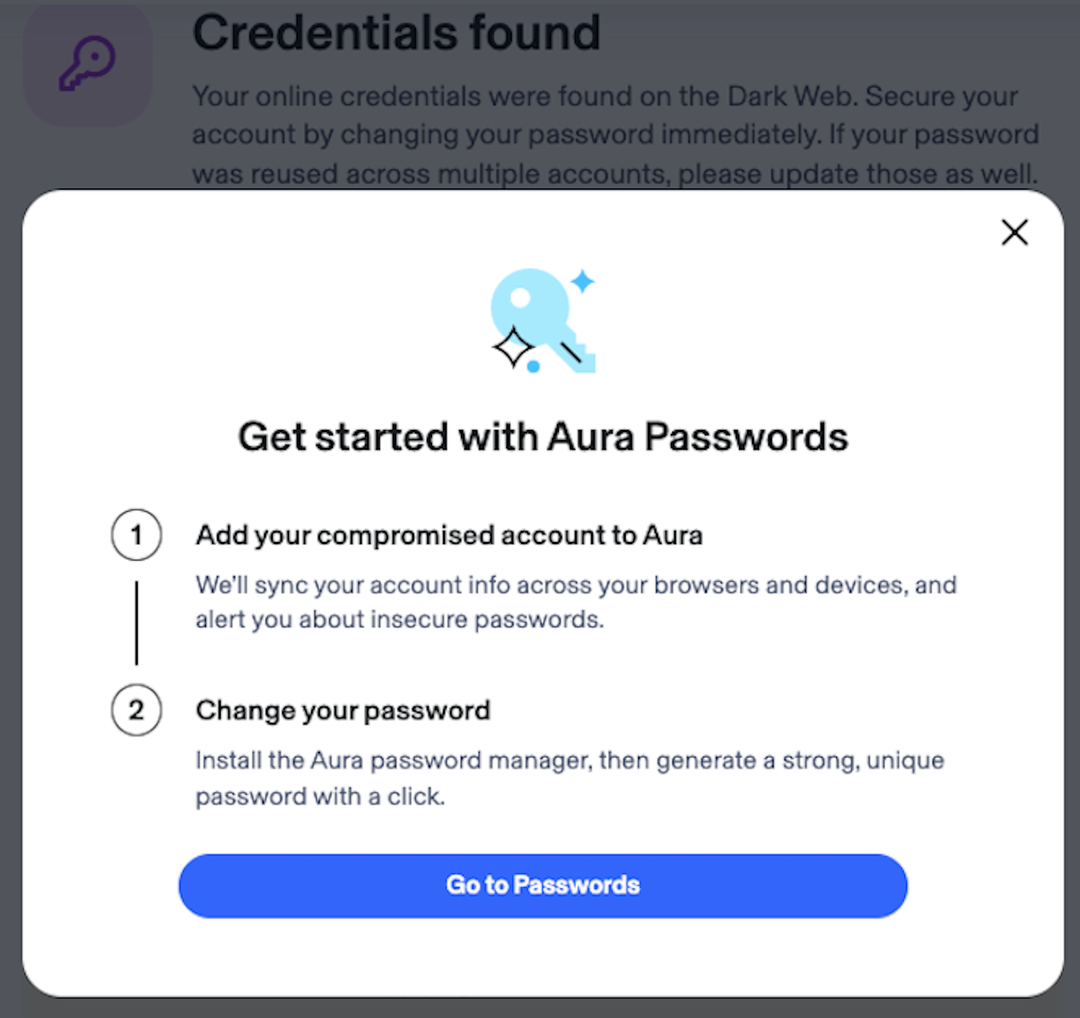The image size is (1080, 1018).
Task: Dismiss the dialog with the X
Action: point(1014,232)
